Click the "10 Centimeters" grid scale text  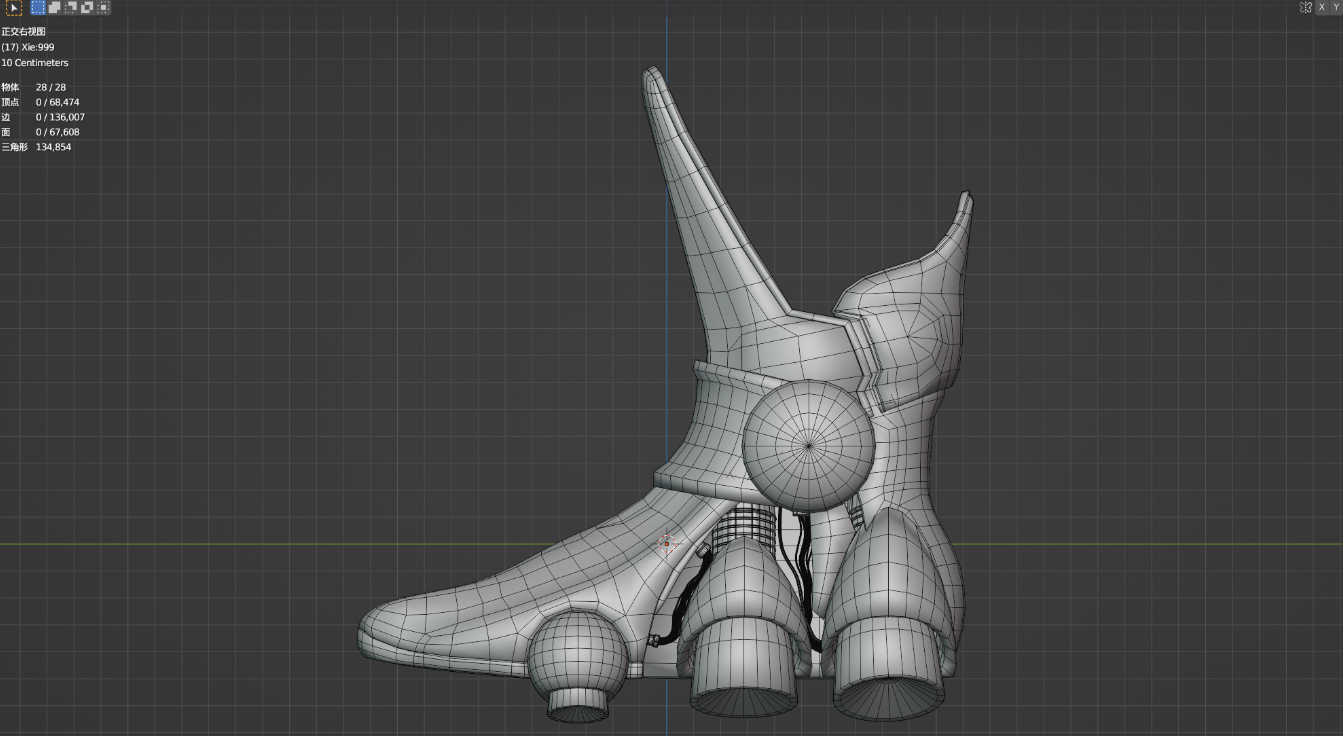click(35, 63)
